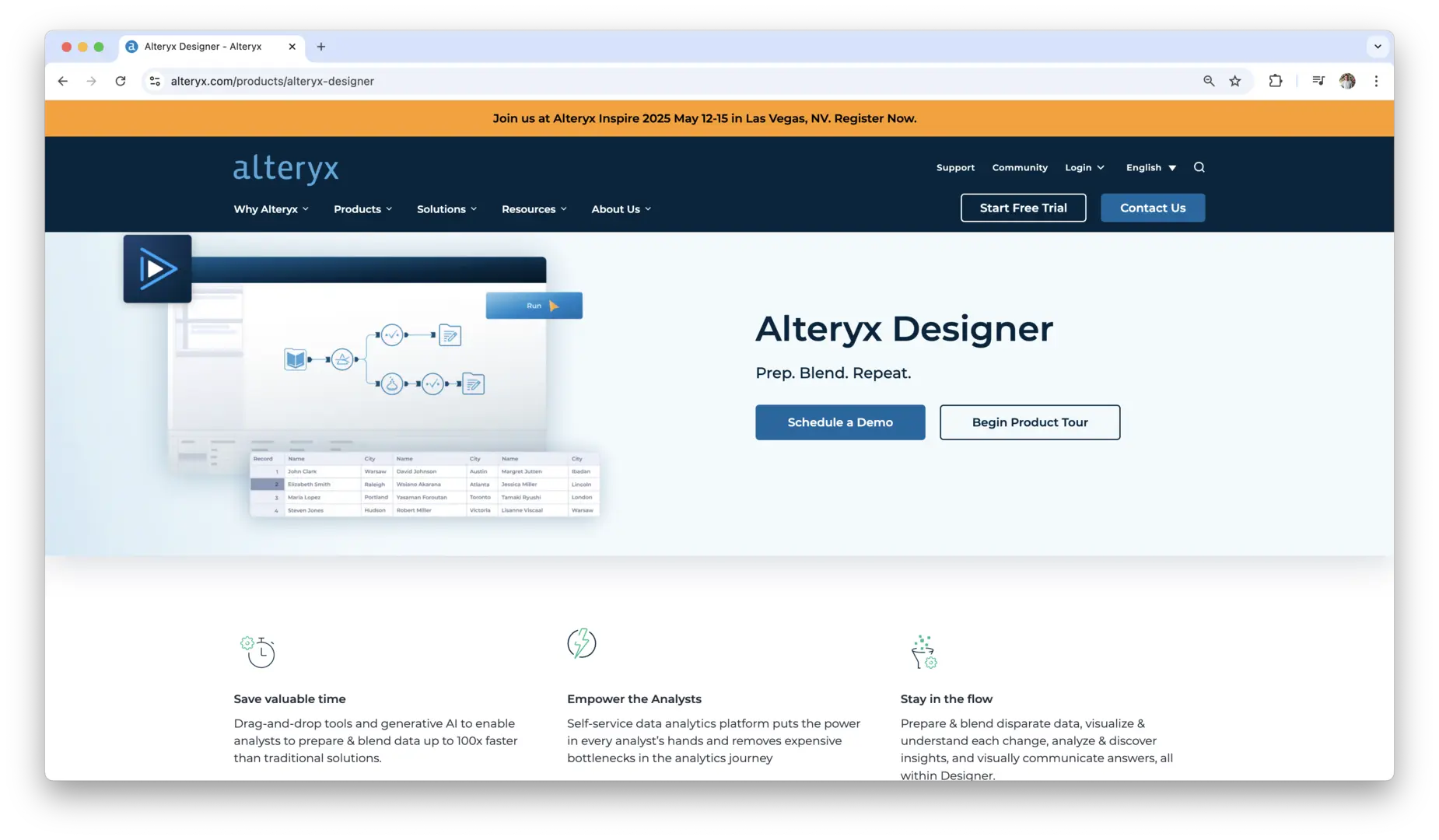The image size is (1439, 840).
Task: Click the site search magnifier icon
Action: point(1199,167)
